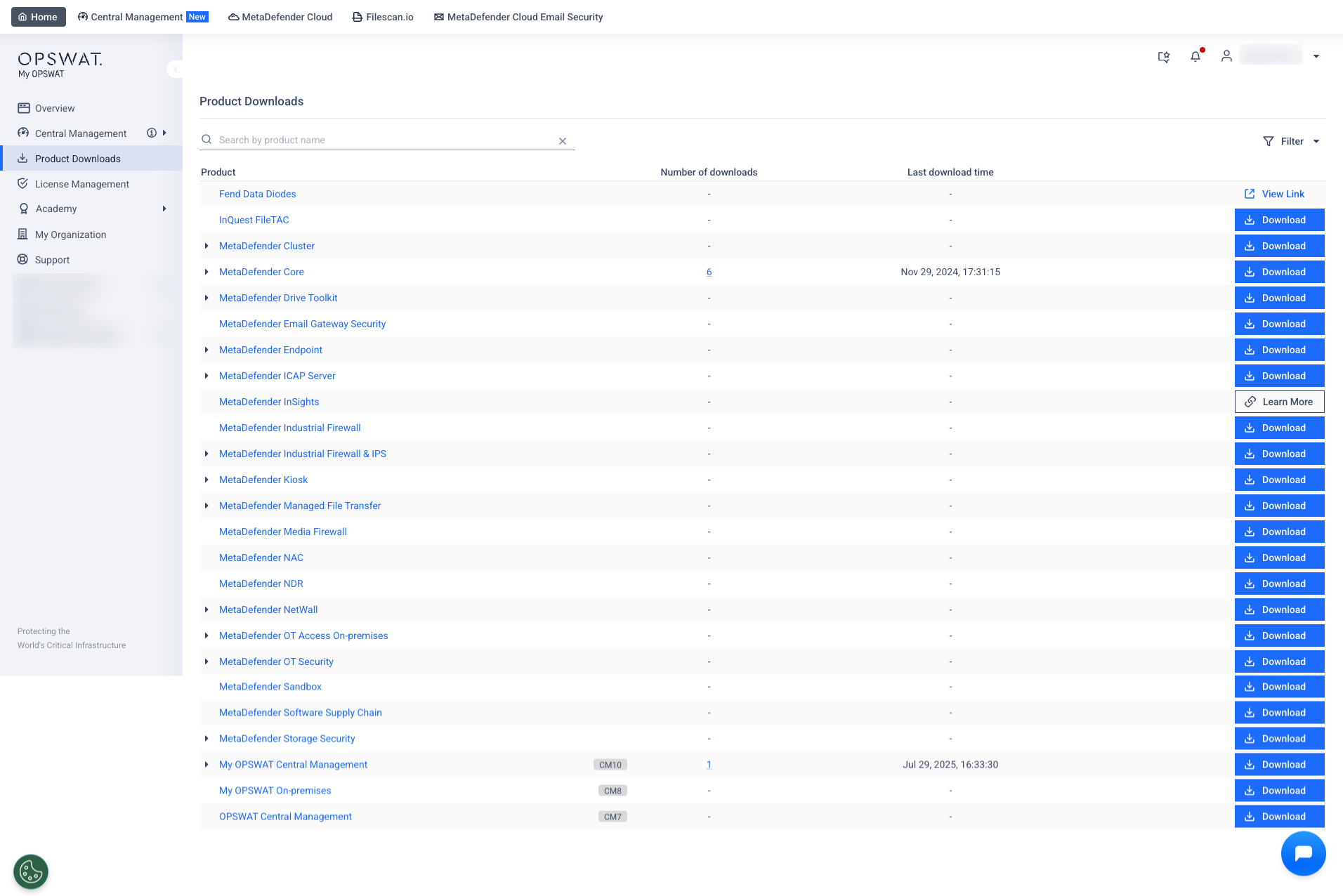Open the account name dropdown arrow
Screen dimensions: 1343x896
point(1316,56)
